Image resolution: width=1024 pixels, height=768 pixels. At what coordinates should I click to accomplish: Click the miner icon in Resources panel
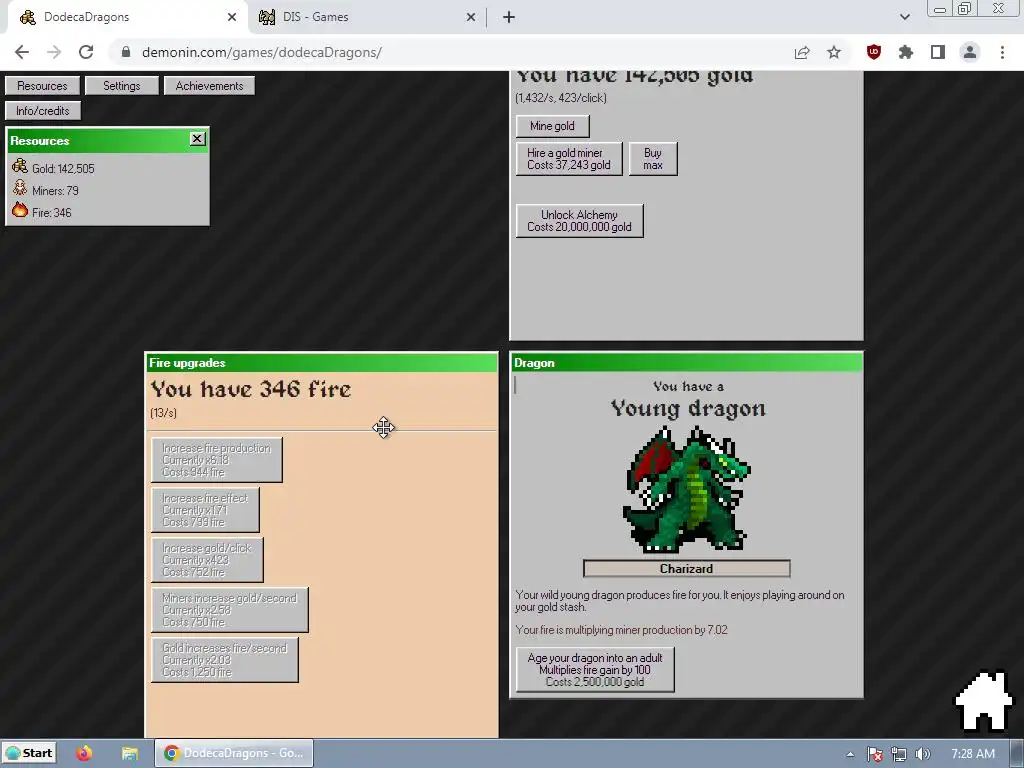point(20,189)
